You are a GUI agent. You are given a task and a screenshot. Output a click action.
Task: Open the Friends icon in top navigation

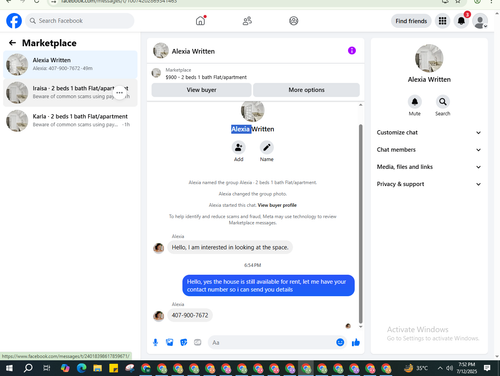[247, 21]
